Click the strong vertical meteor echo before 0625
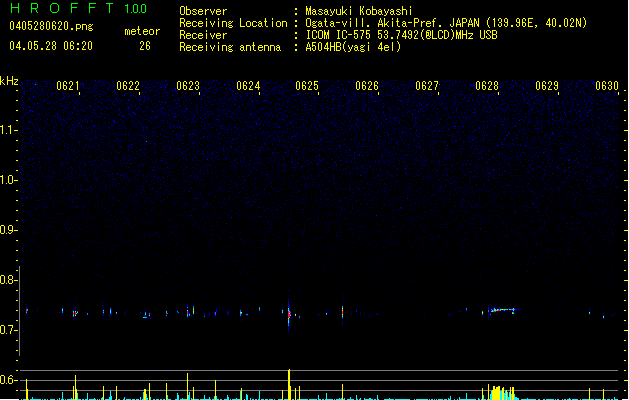This screenshot has width=629, height=400. coord(289,314)
